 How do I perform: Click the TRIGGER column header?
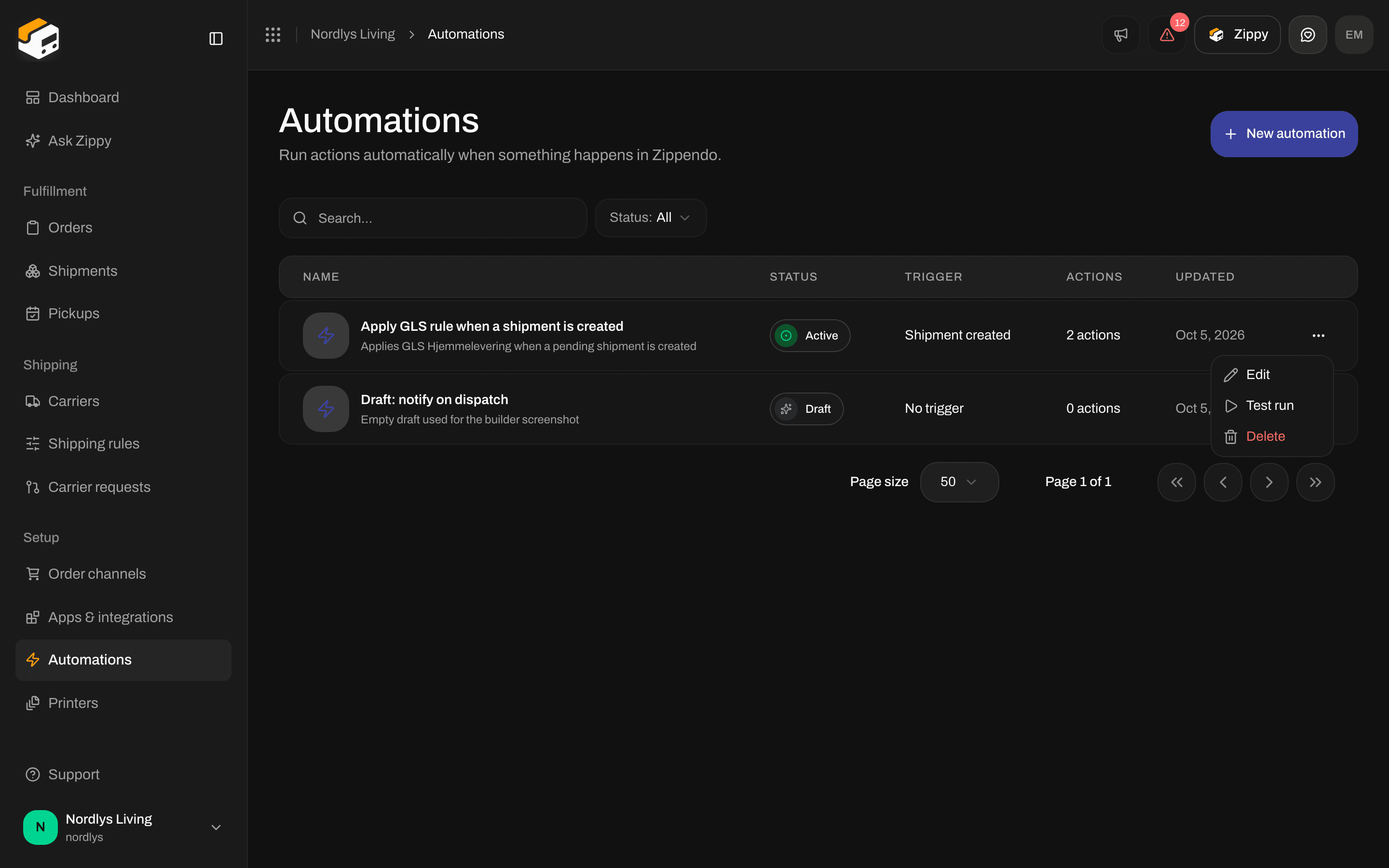coord(933,277)
